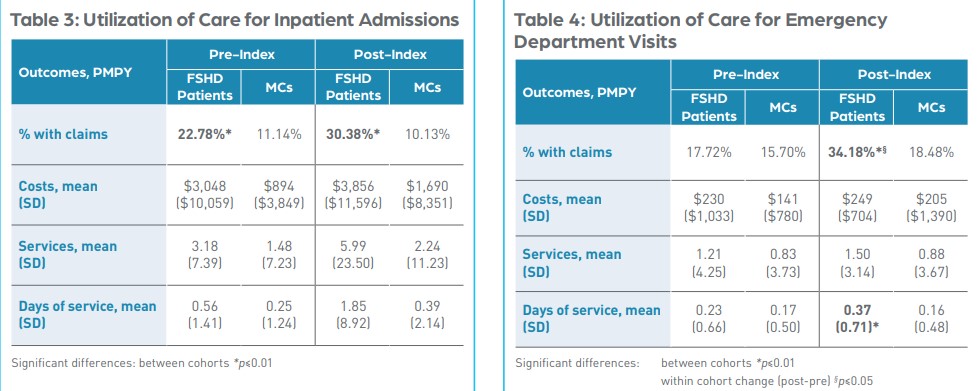Select the Table 4 Emergency Department title
The height and width of the screenshot is (391, 978).
[700, 31]
